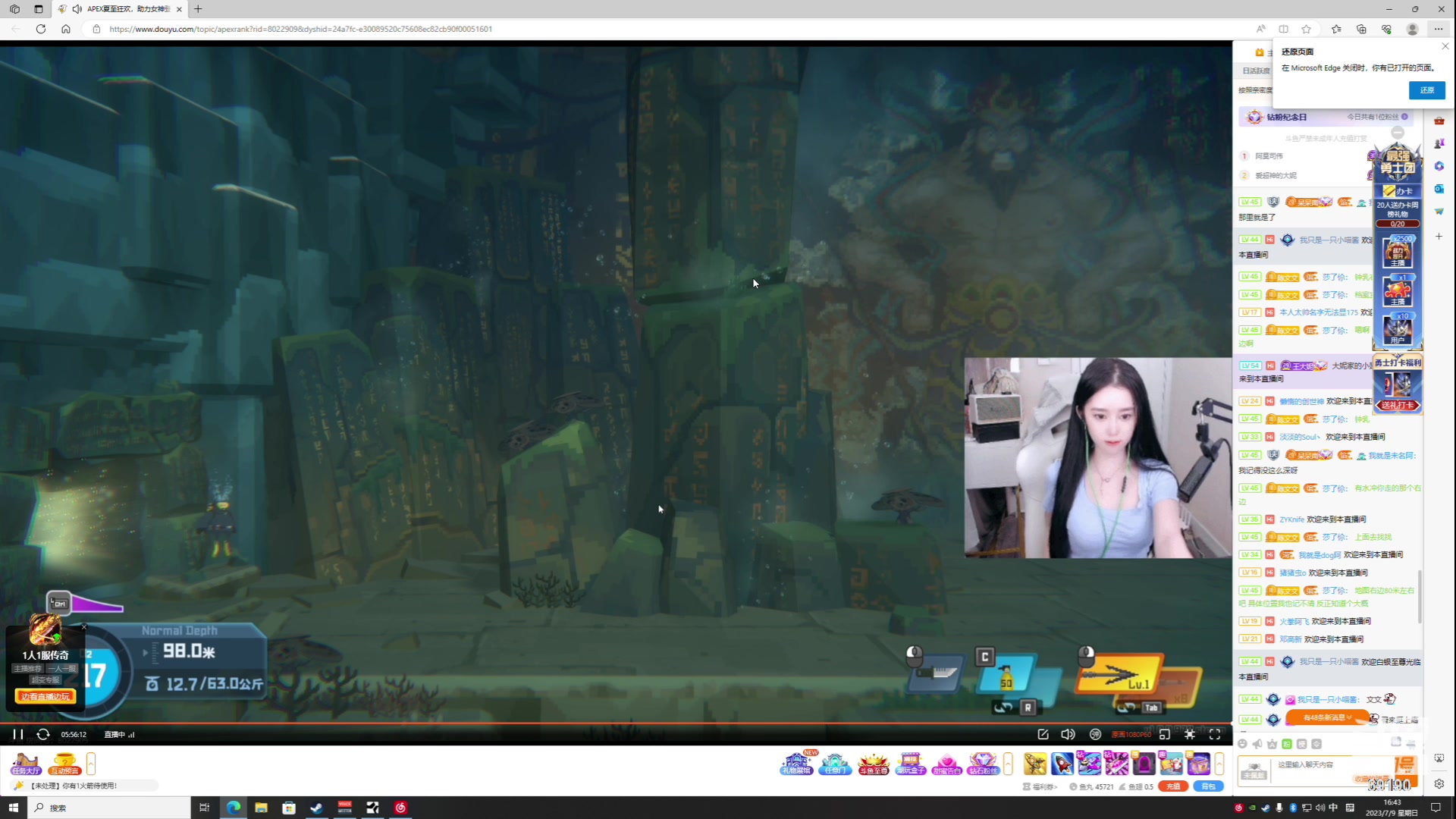
Task: Open 福利券 coupons link
Action: 1040,786
